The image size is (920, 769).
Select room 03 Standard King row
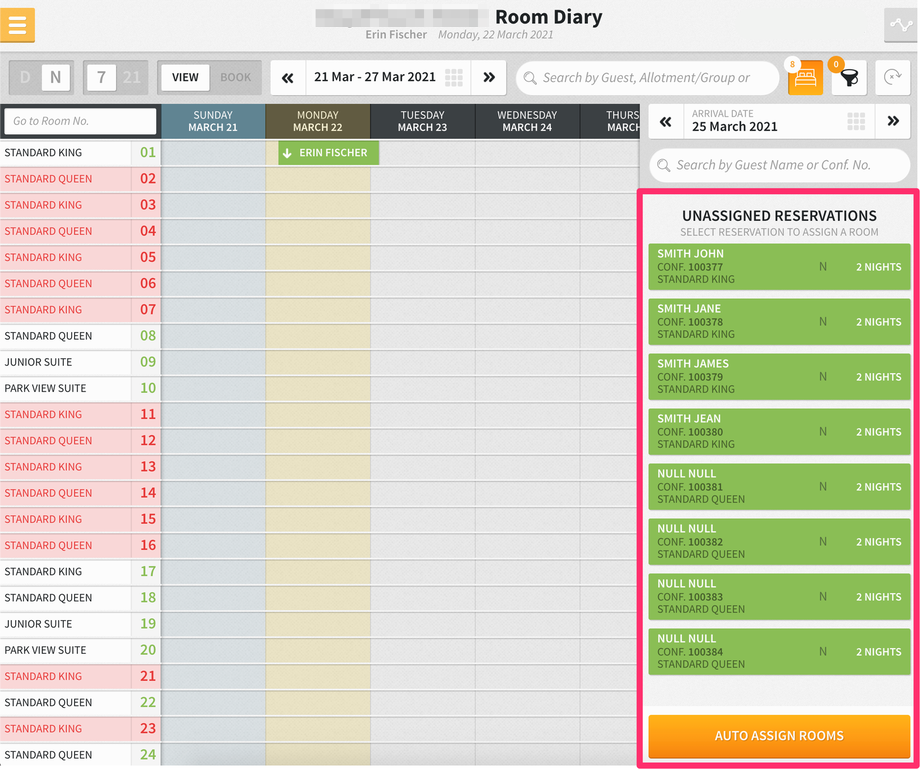tap(80, 205)
